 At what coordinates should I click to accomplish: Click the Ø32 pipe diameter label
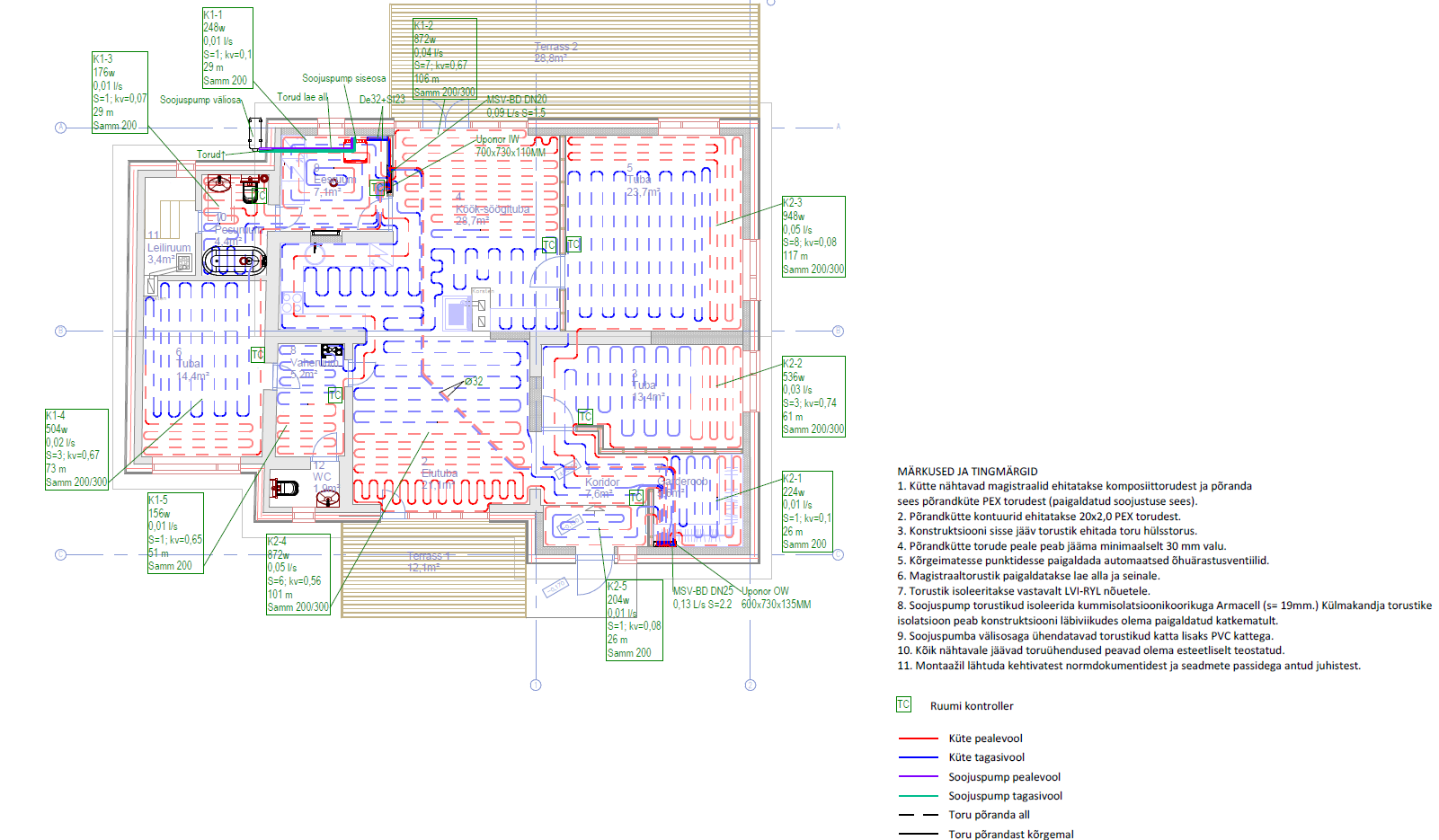pos(474,381)
